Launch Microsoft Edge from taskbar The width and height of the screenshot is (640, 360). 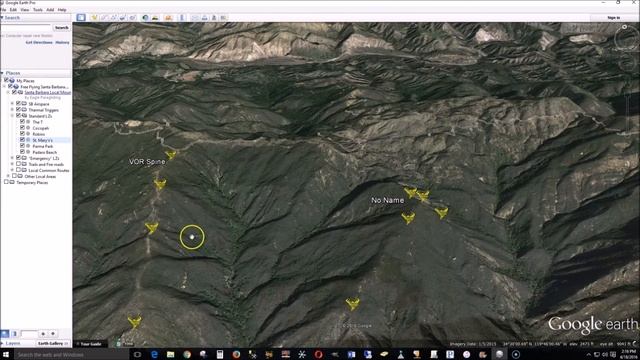pos(154,354)
